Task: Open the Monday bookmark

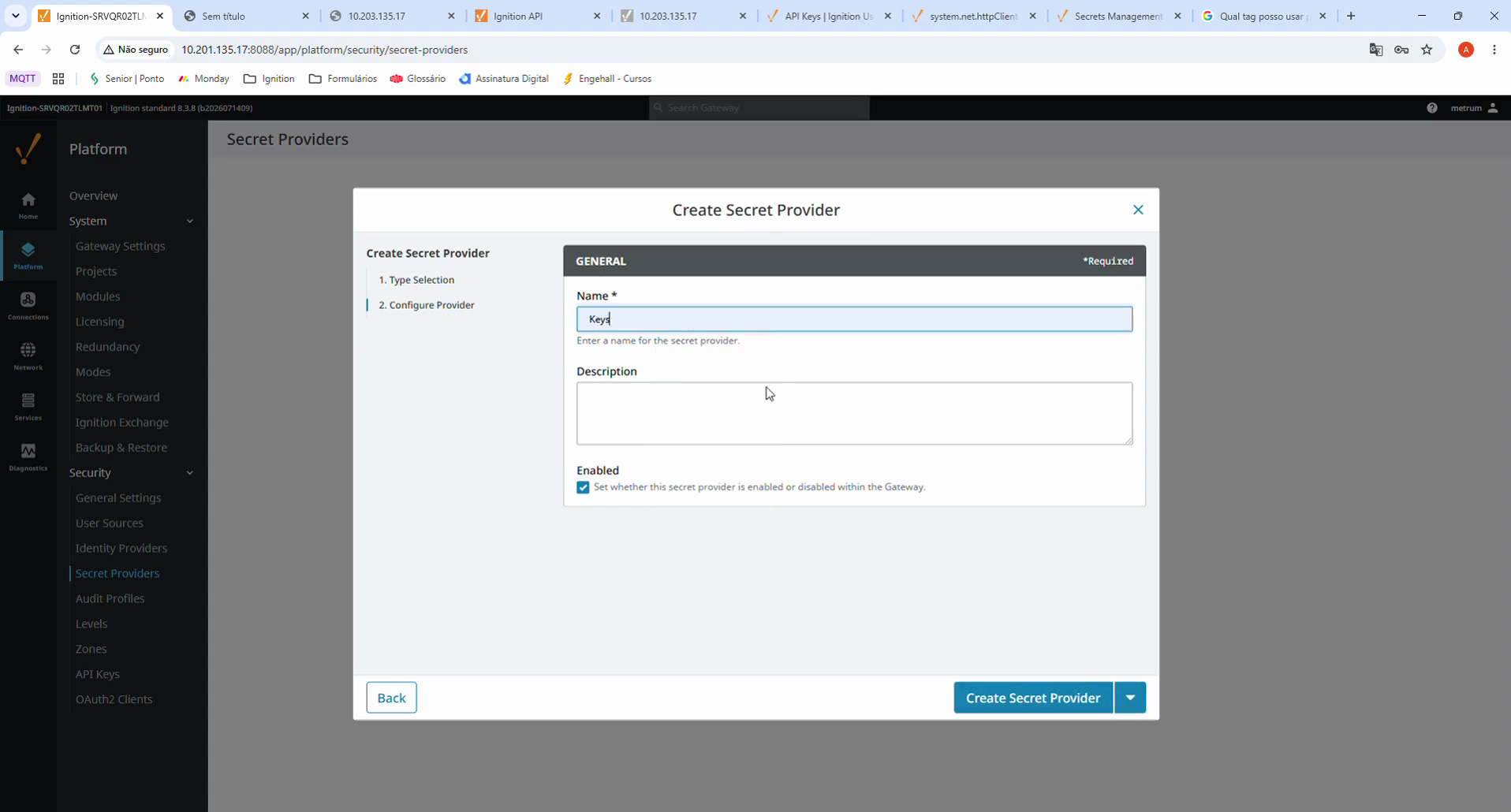Action: click(203, 79)
